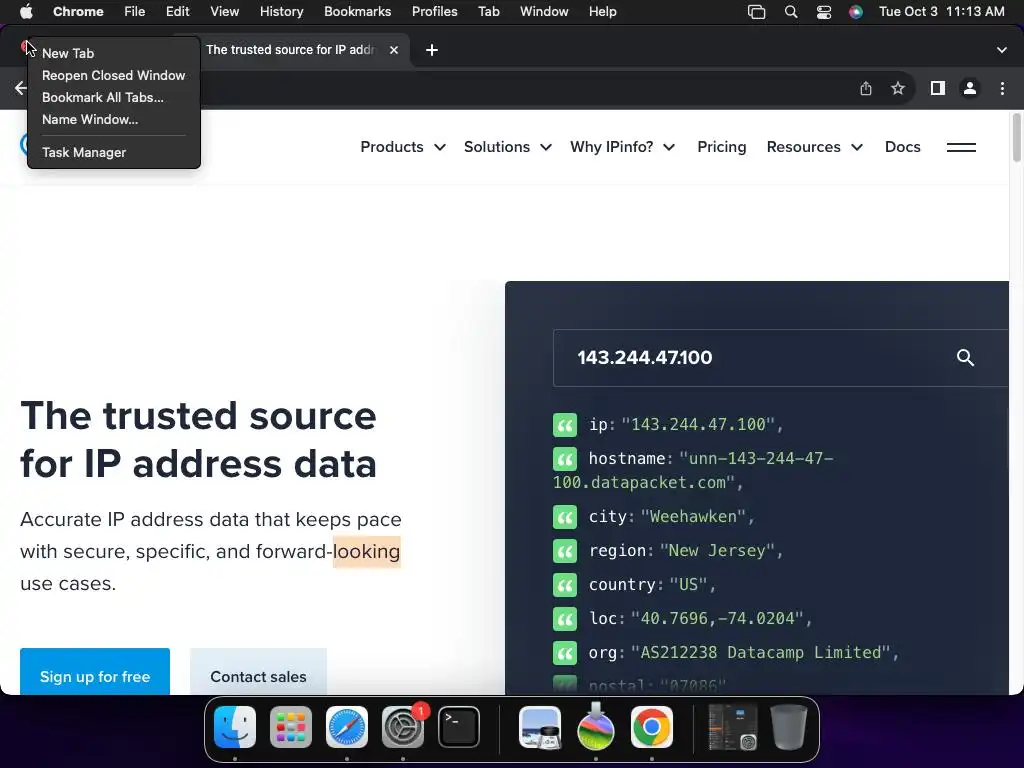Image resolution: width=1024 pixels, height=768 pixels.
Task: Open Preview app in the Dock
Action: click(539, 727)
